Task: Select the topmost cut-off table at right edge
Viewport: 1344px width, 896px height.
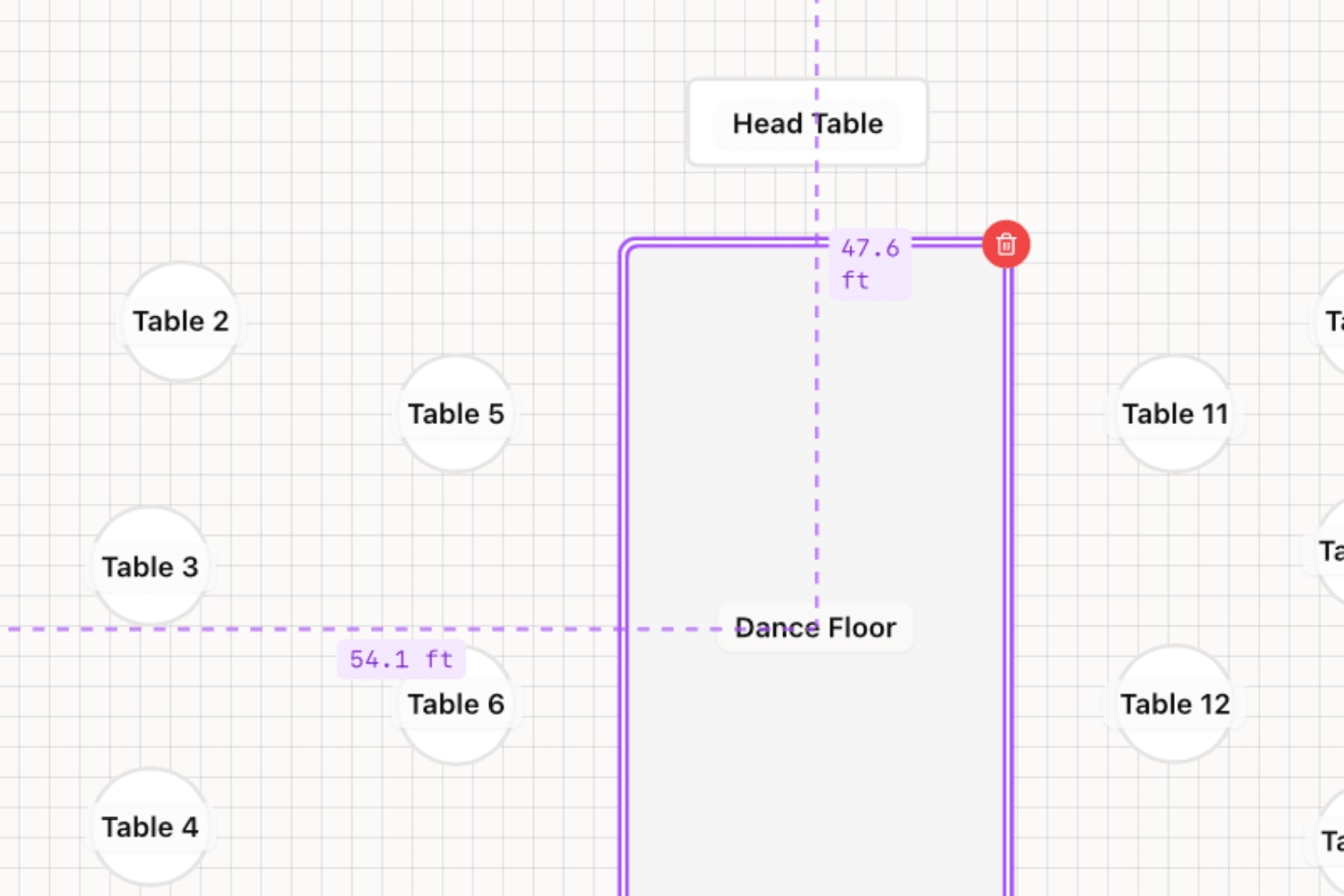Action: (x=1333, y=321)
